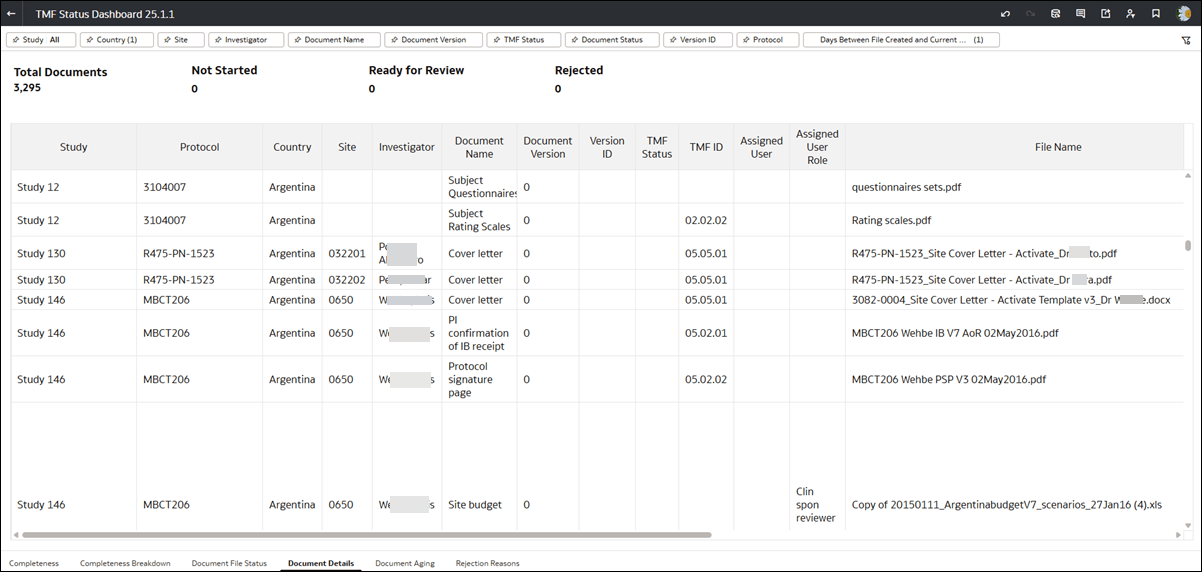The width and height of the screenshot is (1202, 572).
Task: Click the pin icon on Investigator filter
Action: tap(217, 40)
